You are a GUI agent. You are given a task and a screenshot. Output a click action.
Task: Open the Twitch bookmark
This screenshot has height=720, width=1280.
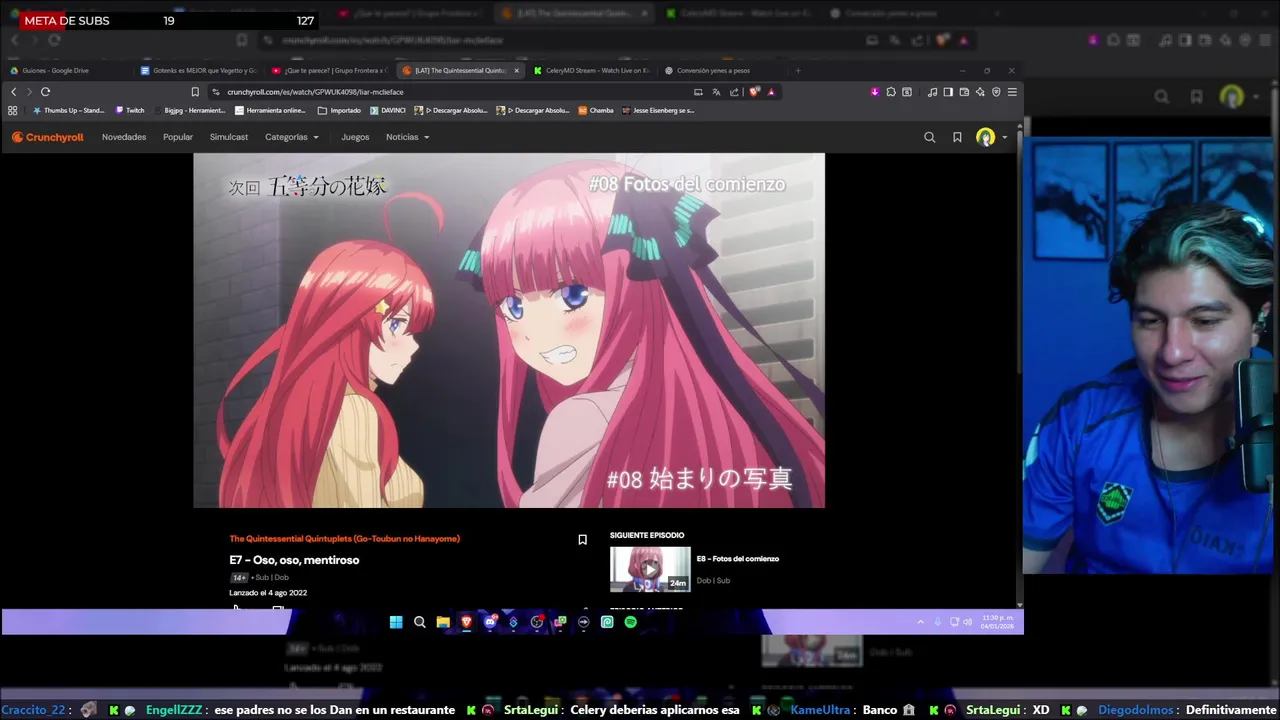(x=130, y=111)
